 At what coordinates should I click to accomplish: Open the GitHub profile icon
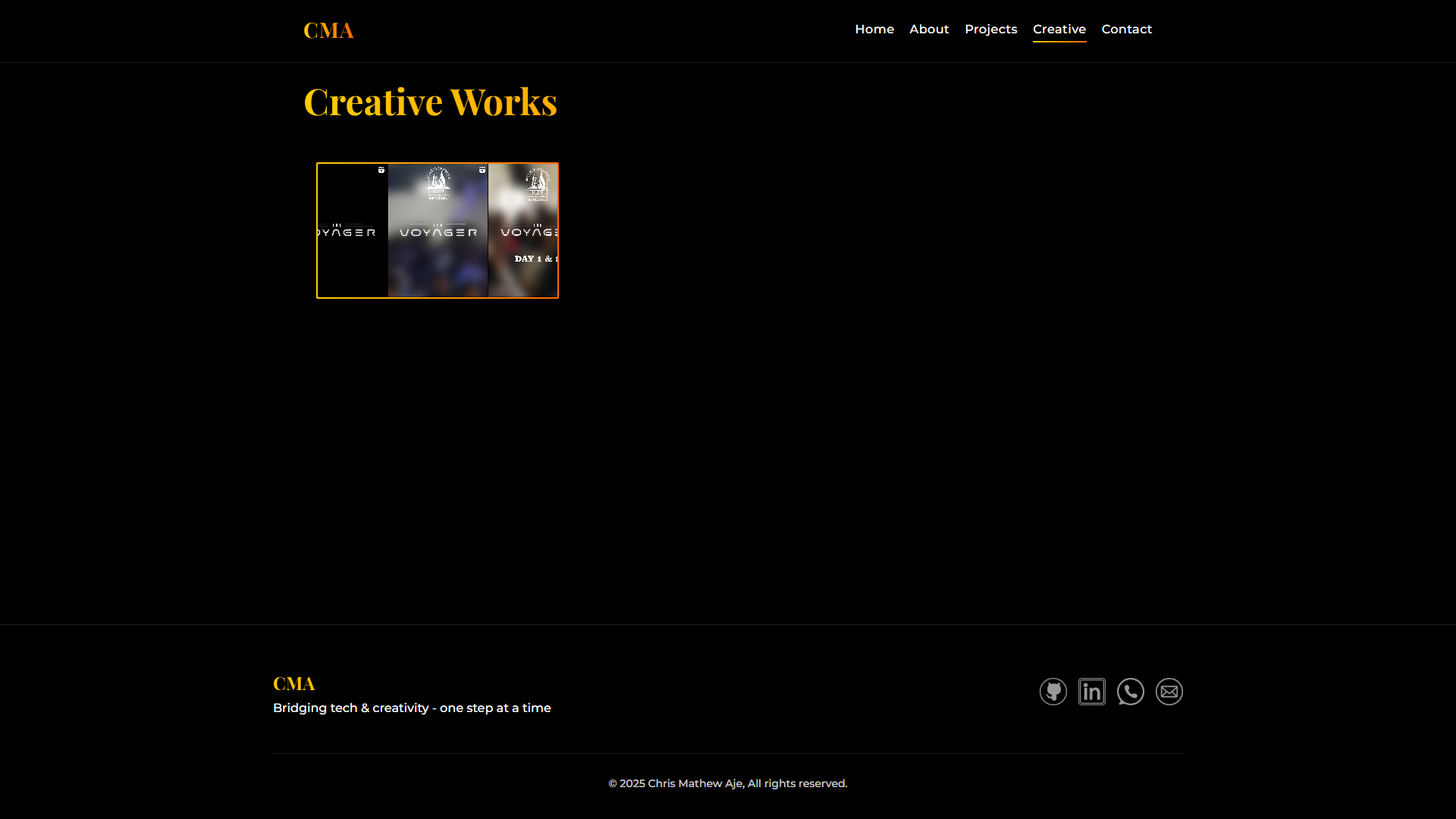coord(1053,692)
